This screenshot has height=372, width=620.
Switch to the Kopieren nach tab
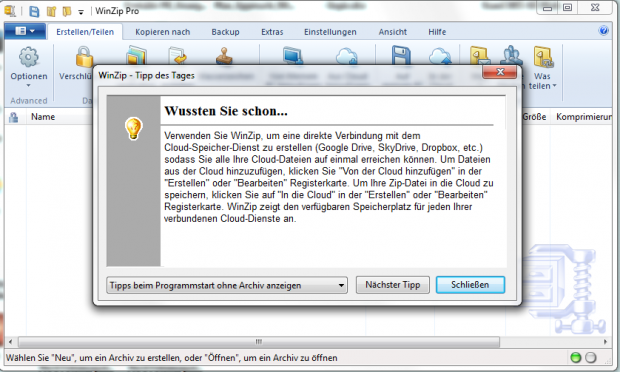tap(163, 32)
